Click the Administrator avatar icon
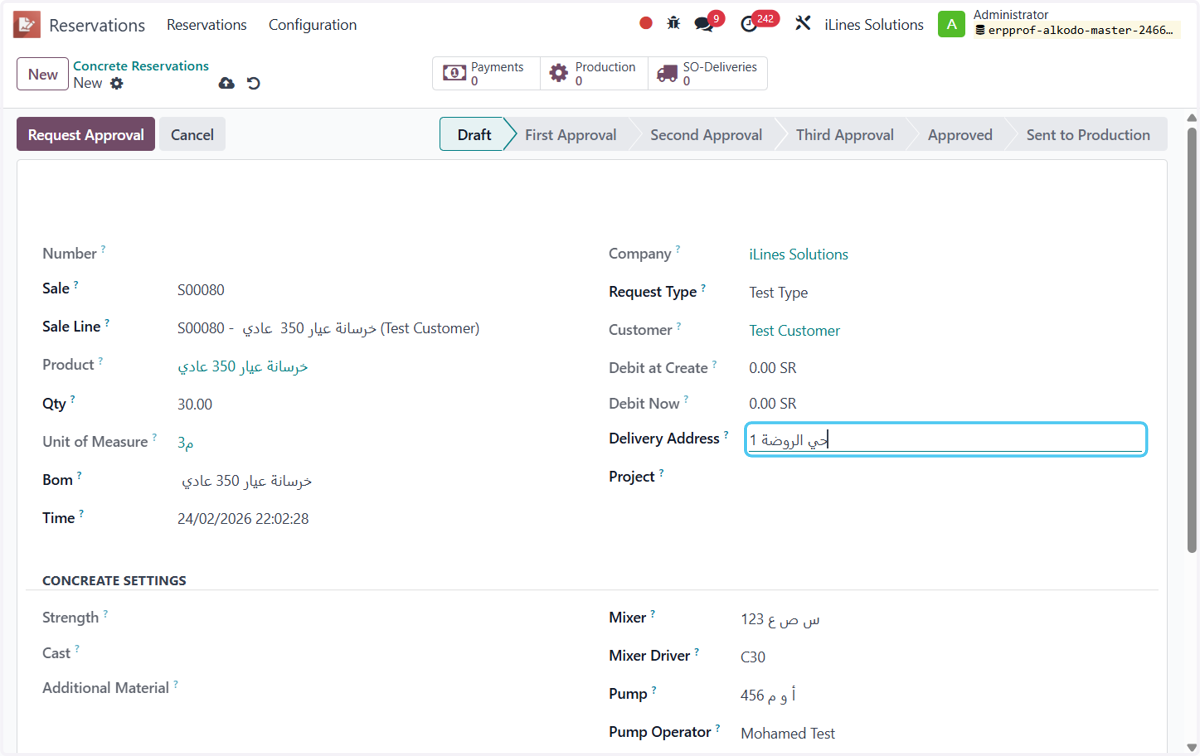This screenshot has height=756, width=1200. [x=951, y=24]
